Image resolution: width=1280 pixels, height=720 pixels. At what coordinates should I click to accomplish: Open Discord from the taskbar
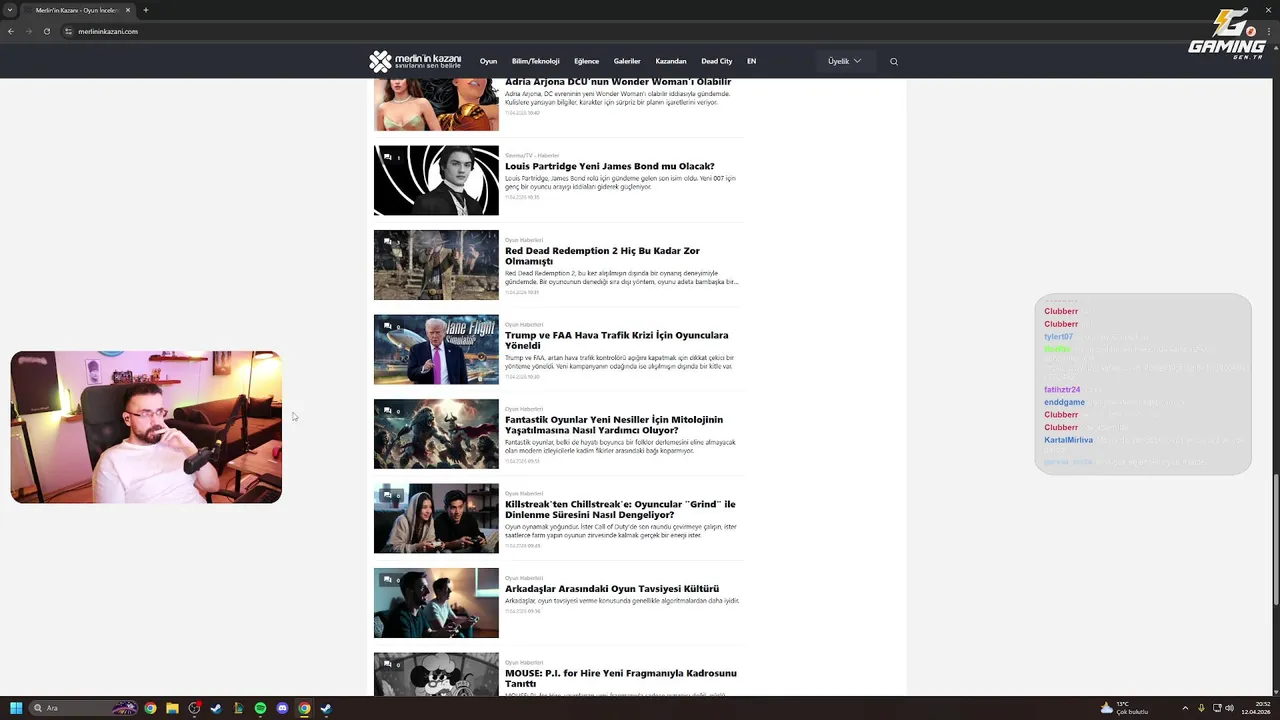tap(282, 708)
